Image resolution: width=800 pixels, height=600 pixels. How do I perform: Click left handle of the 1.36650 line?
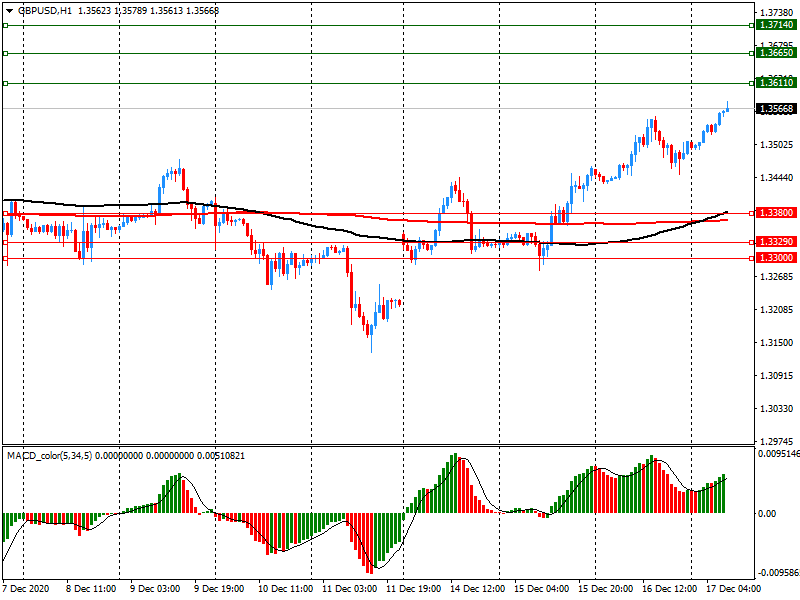pyautogui.click(x=5, y=53)
